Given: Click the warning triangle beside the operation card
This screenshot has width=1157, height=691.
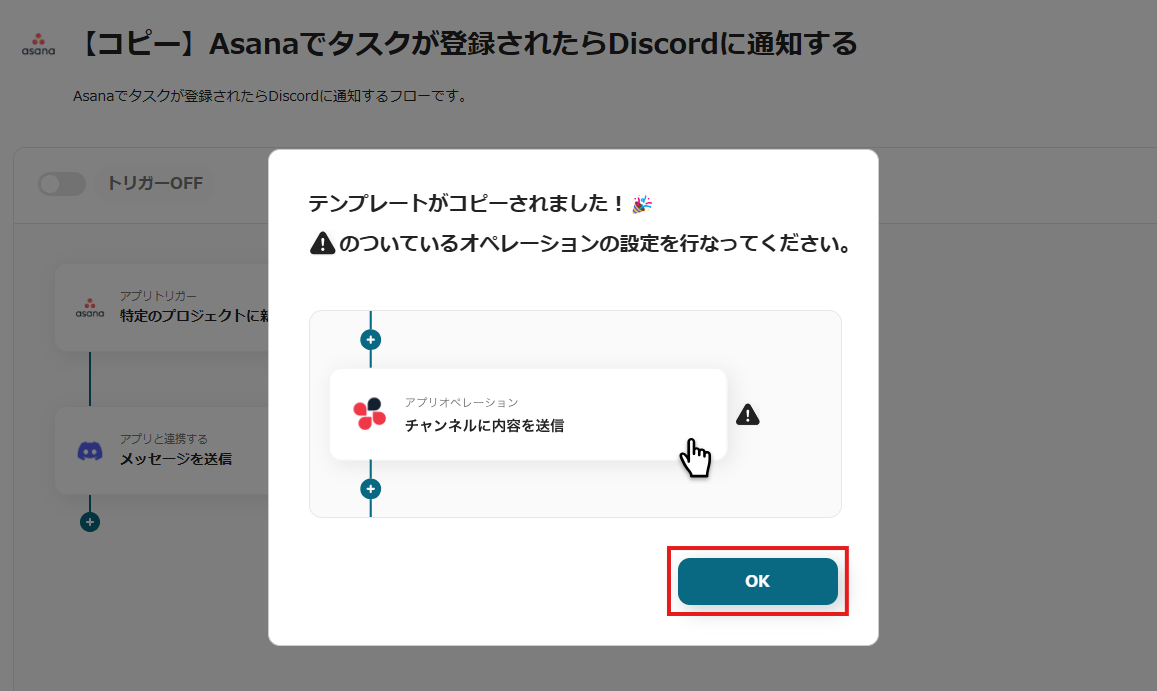Looking at the screenshot, I should pos(747,415).
